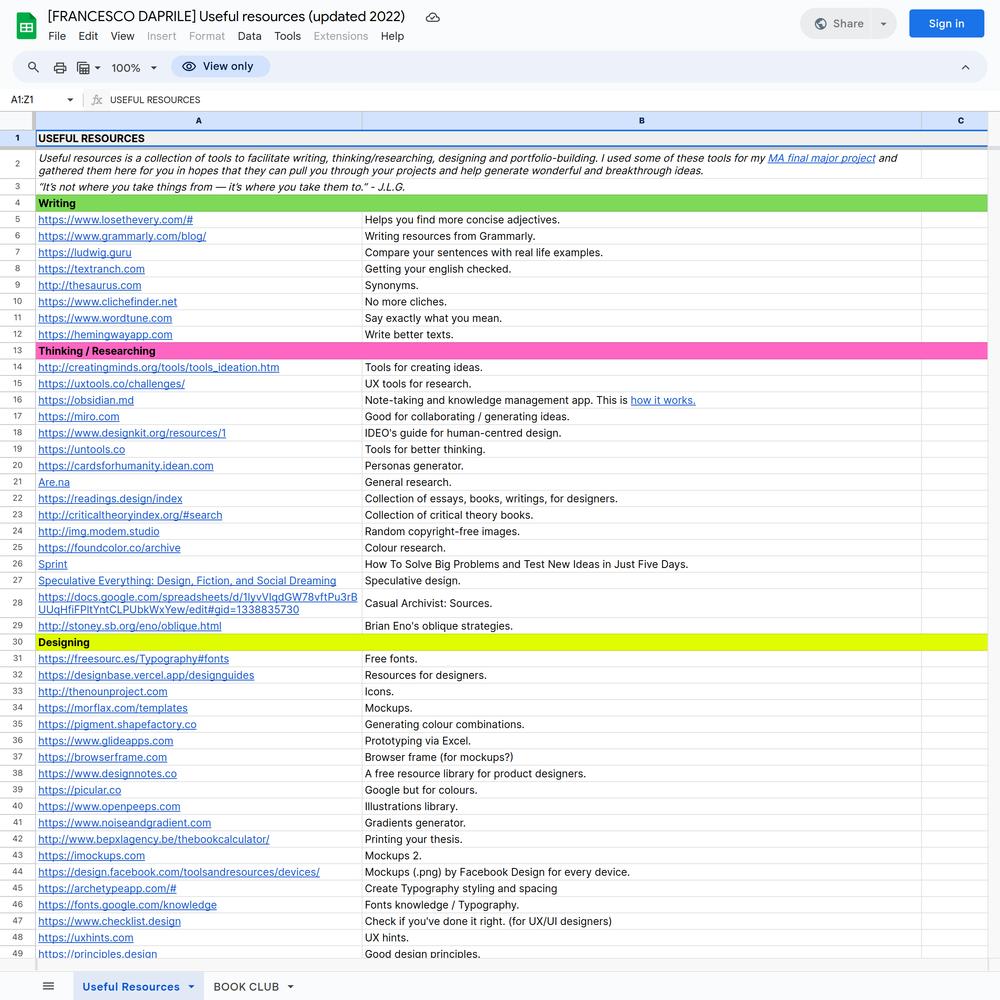The image size is (1000, 1000).
Task: Open the search menus magnifier icon
Action: [x=33, y=67]
